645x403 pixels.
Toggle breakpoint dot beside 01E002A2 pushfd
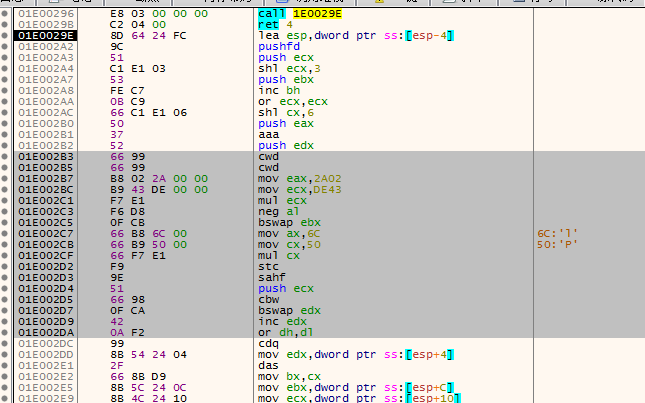(x=5, y=47)
